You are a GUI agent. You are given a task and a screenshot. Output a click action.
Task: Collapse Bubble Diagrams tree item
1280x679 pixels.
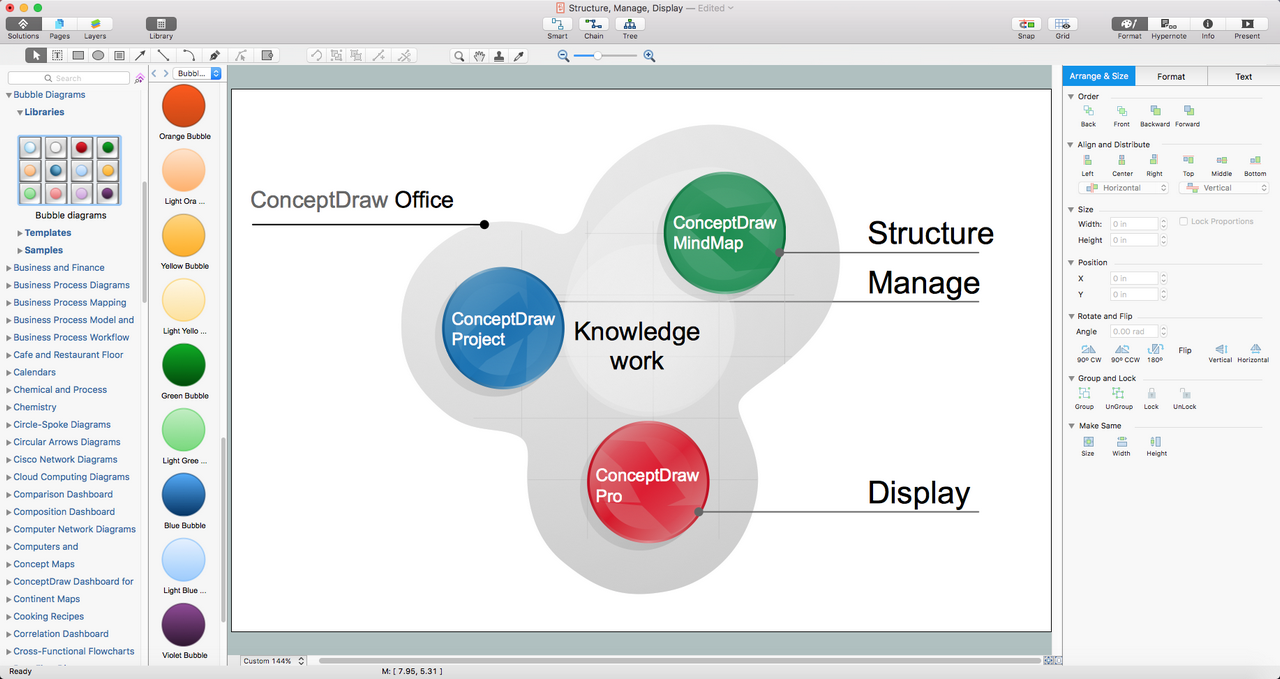pos(9,95)
